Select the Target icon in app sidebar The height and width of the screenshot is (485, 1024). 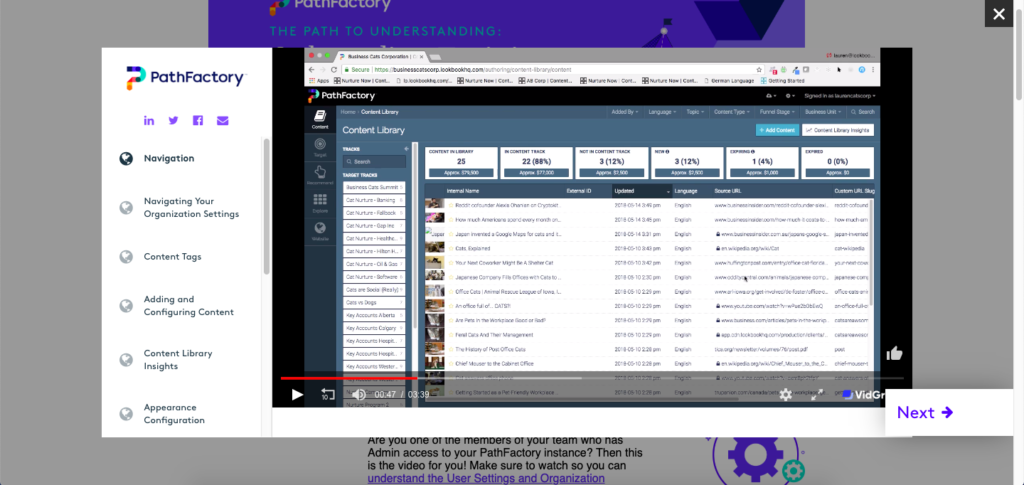click(x=320, y=148)
